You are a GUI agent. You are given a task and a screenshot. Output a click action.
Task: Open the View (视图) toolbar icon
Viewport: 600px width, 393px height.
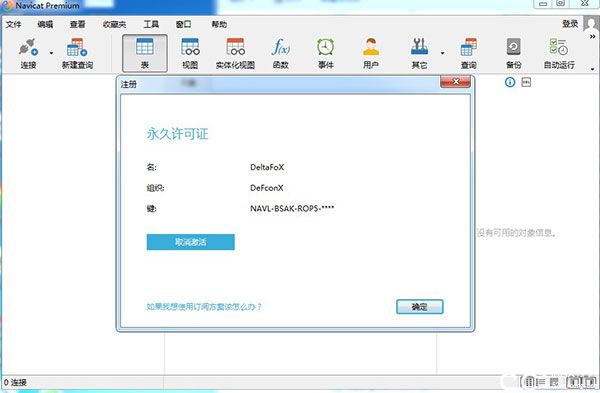click(x=190, y=53)
